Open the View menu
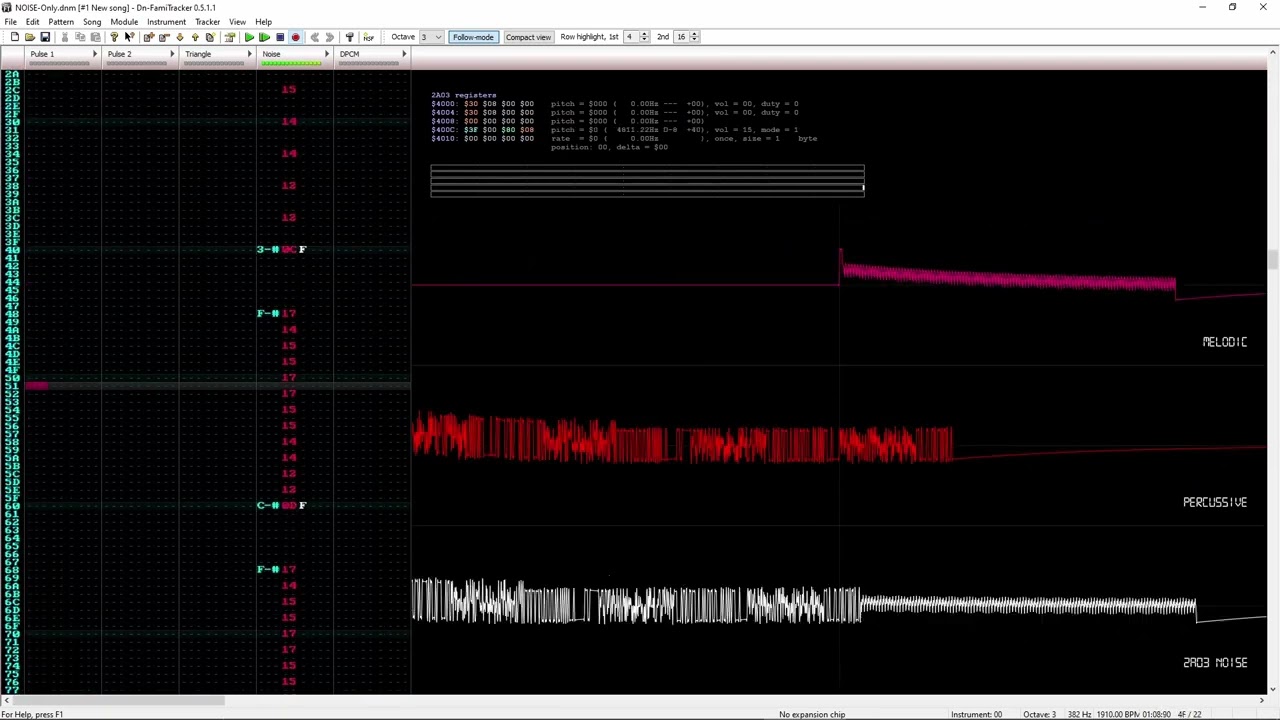 tap(237, 21)
